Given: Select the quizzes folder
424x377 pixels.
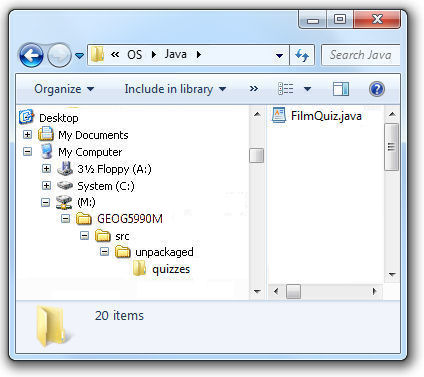Looking at the screenshot, I should 171,269.
